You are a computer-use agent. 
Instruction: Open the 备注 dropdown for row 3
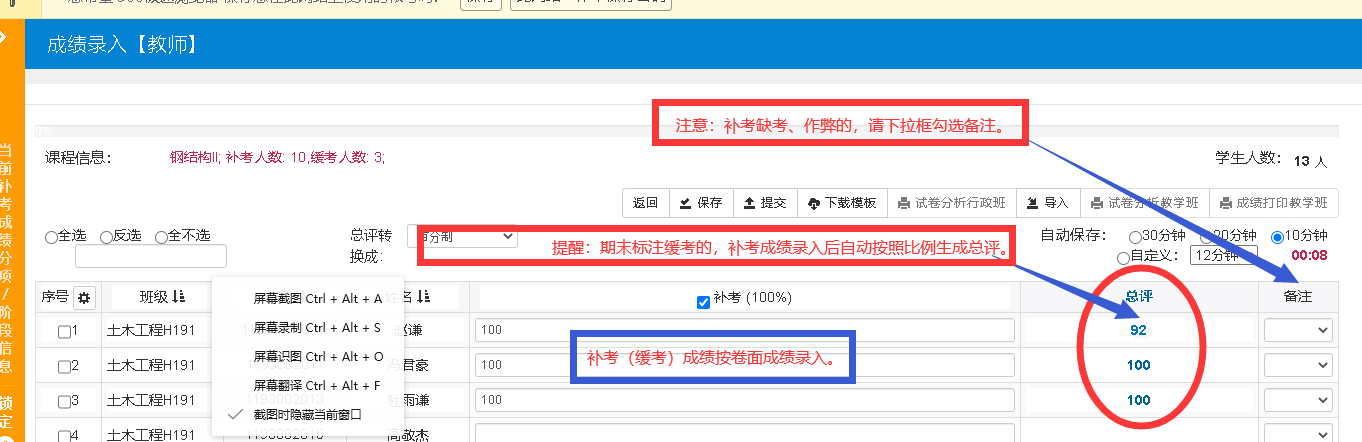[1298, 399]
